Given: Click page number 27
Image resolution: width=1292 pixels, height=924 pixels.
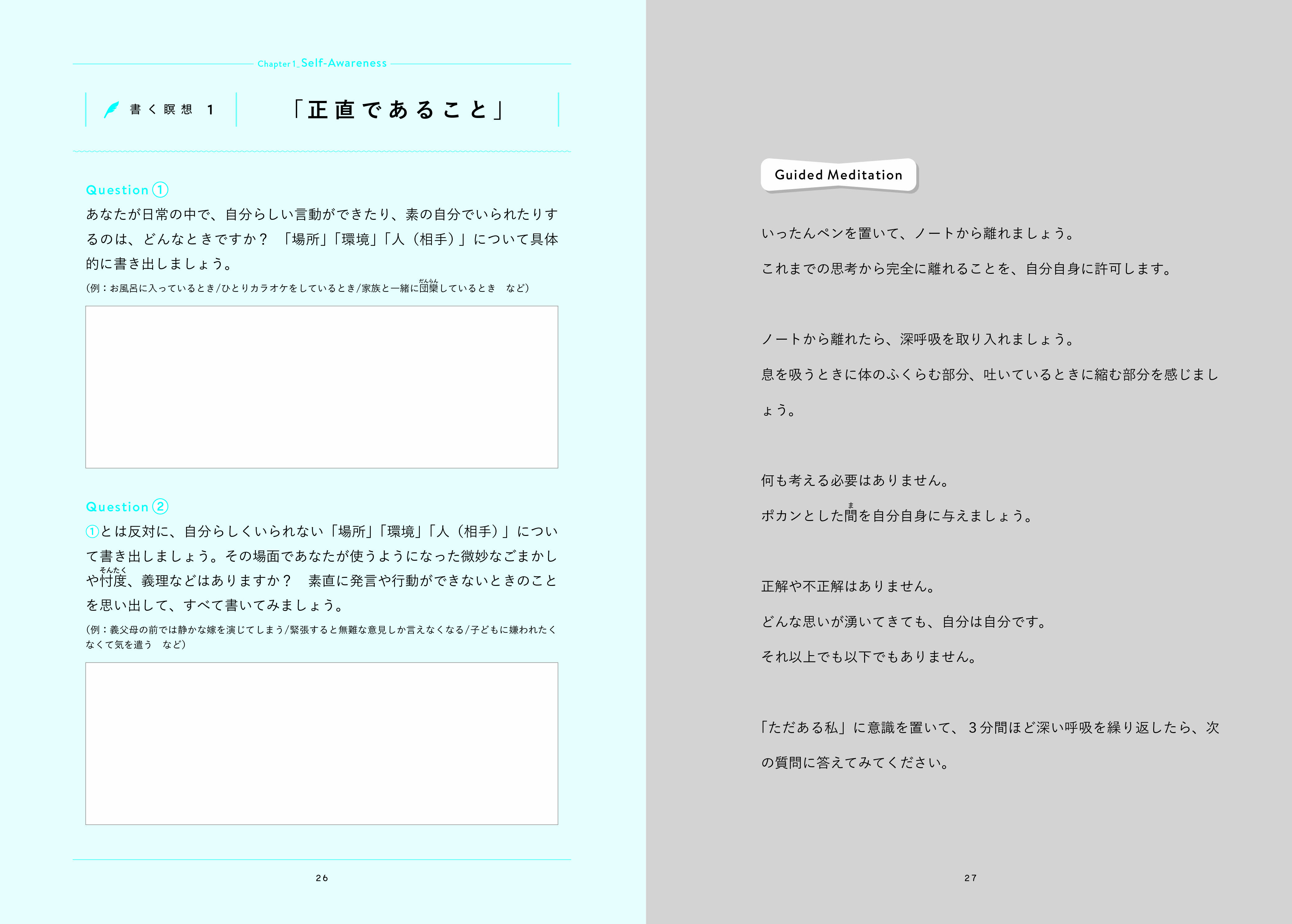Looking at the screenshot, I should pos(971,878).
